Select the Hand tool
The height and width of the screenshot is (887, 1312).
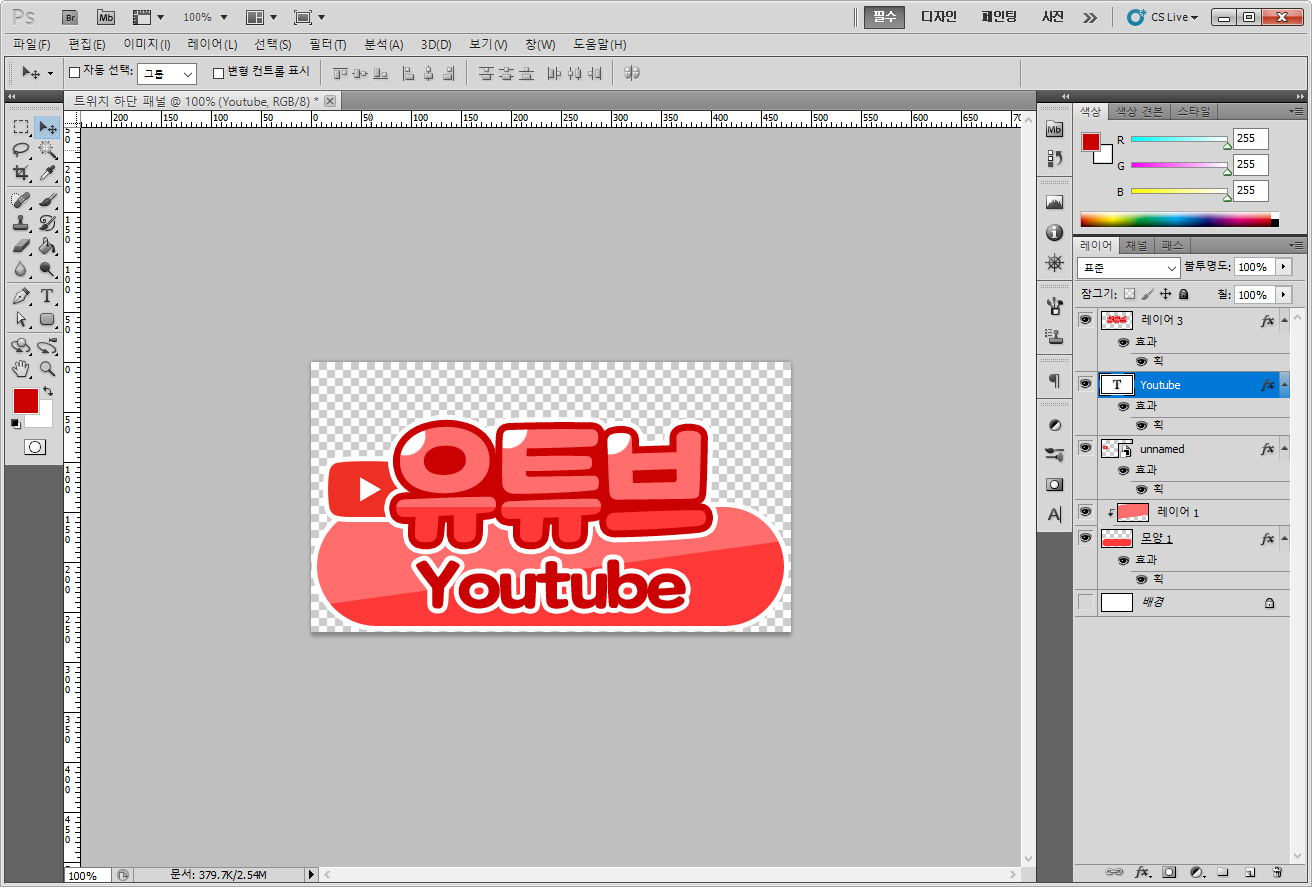[21, 368]
